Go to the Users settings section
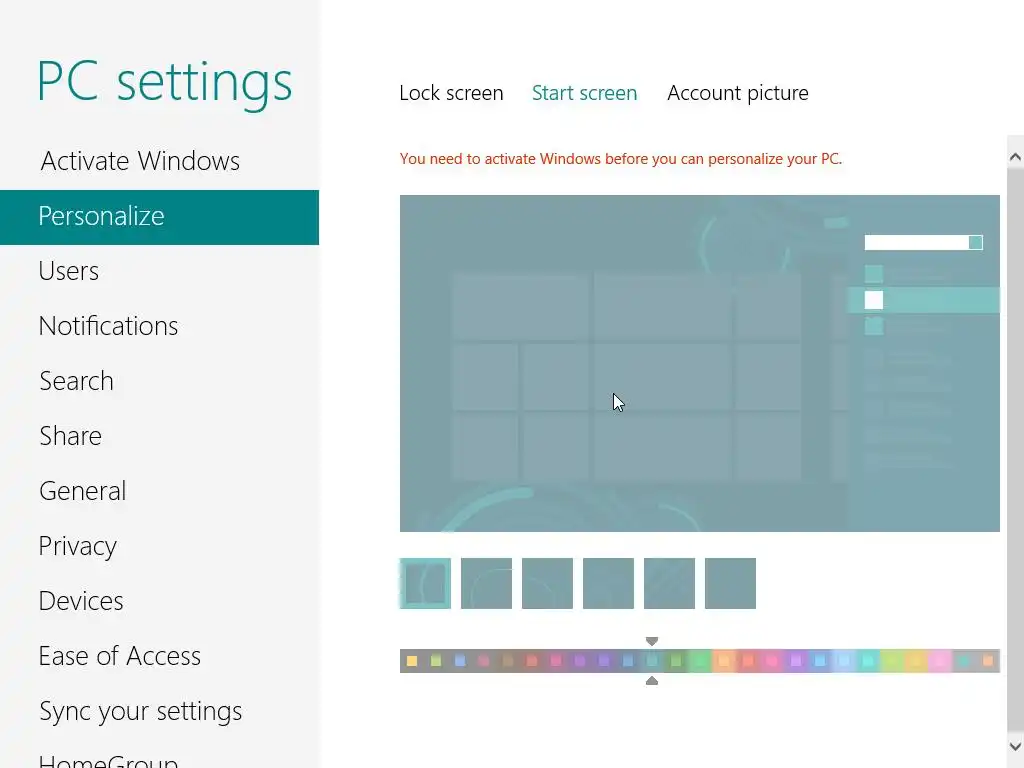The width and height of the screenshot is (1024, 768). point(159,271)
